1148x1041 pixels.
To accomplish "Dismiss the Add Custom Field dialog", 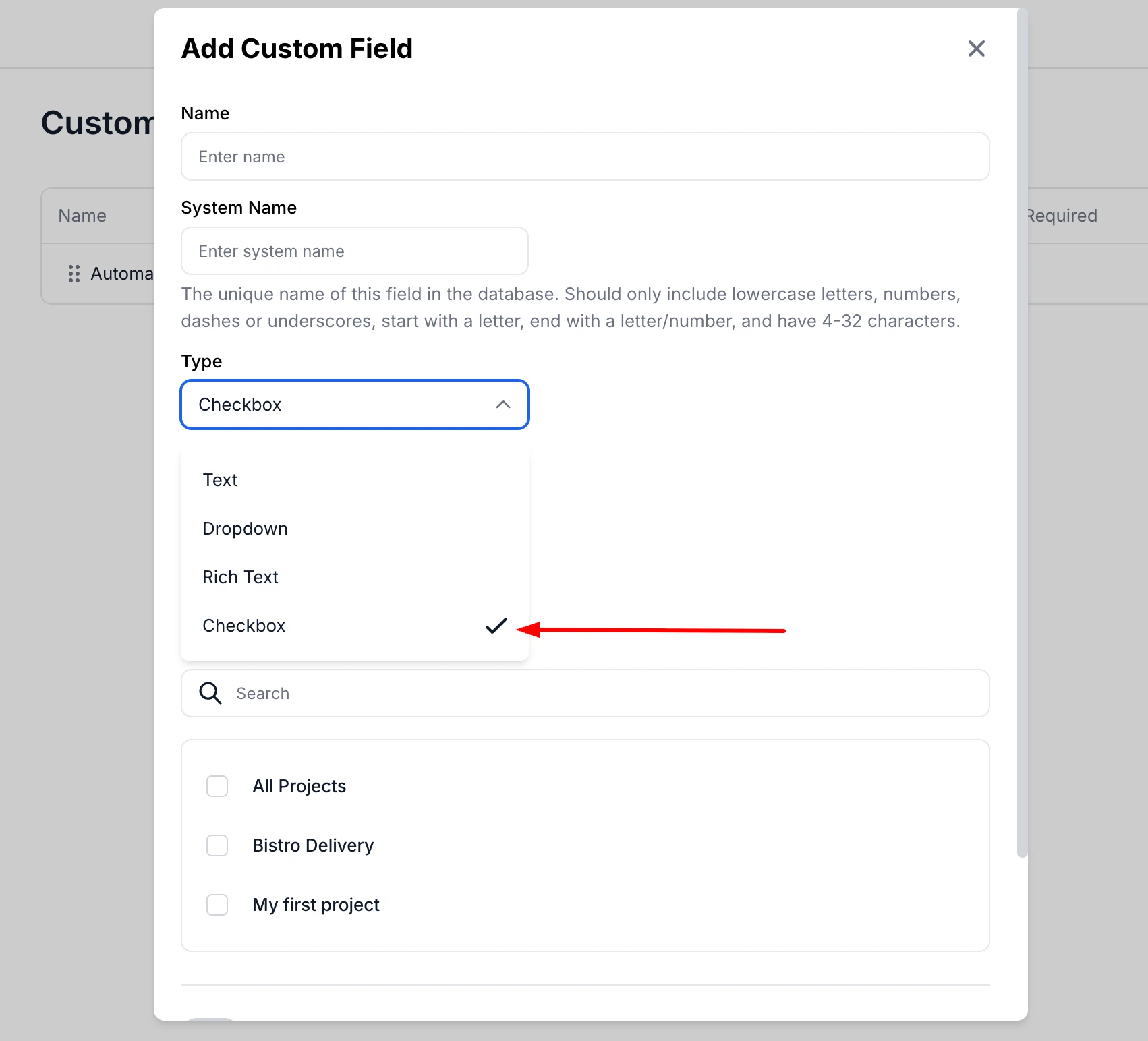I will coord(976,49).
